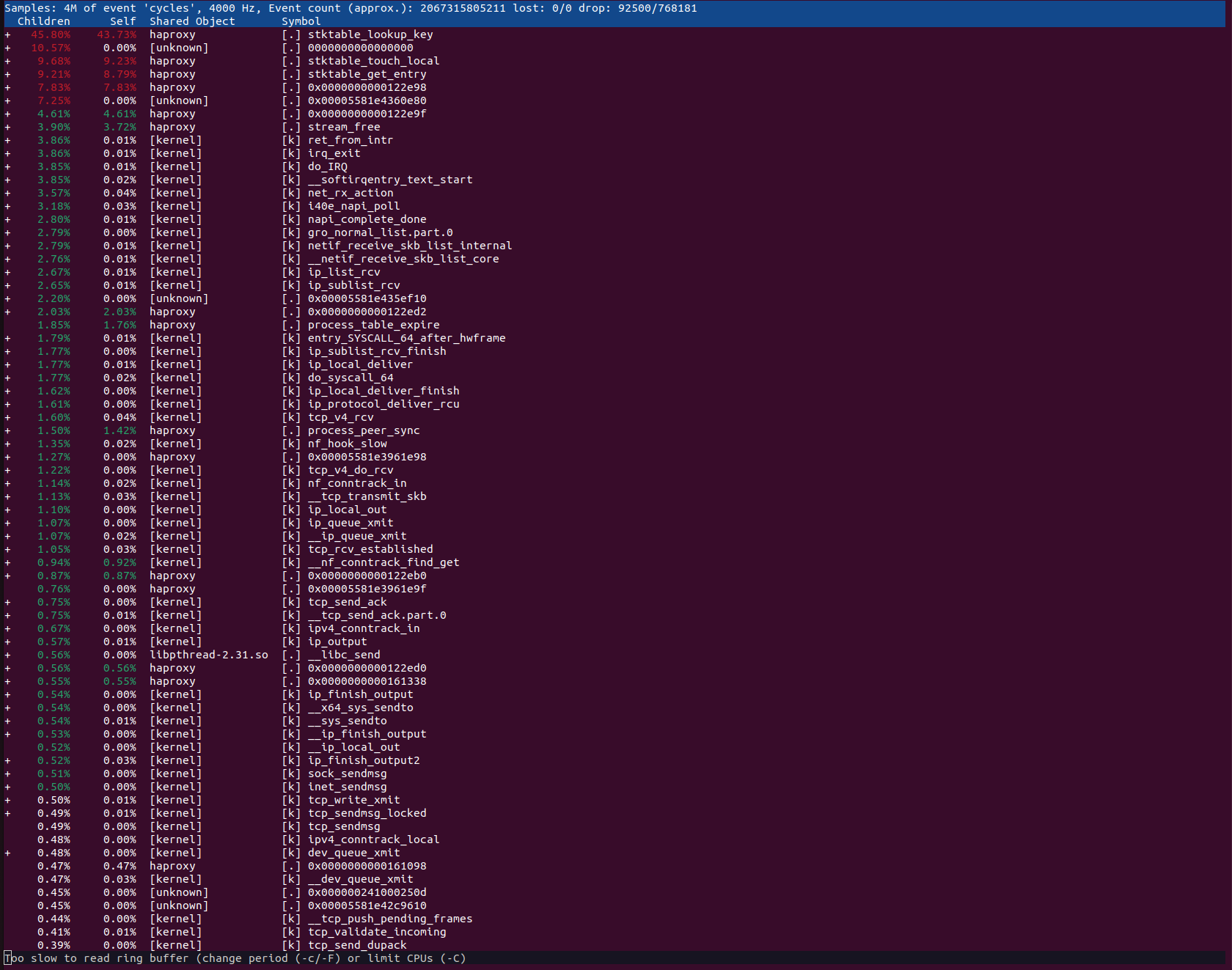Click the Self column header

click(x=122, y=21)
